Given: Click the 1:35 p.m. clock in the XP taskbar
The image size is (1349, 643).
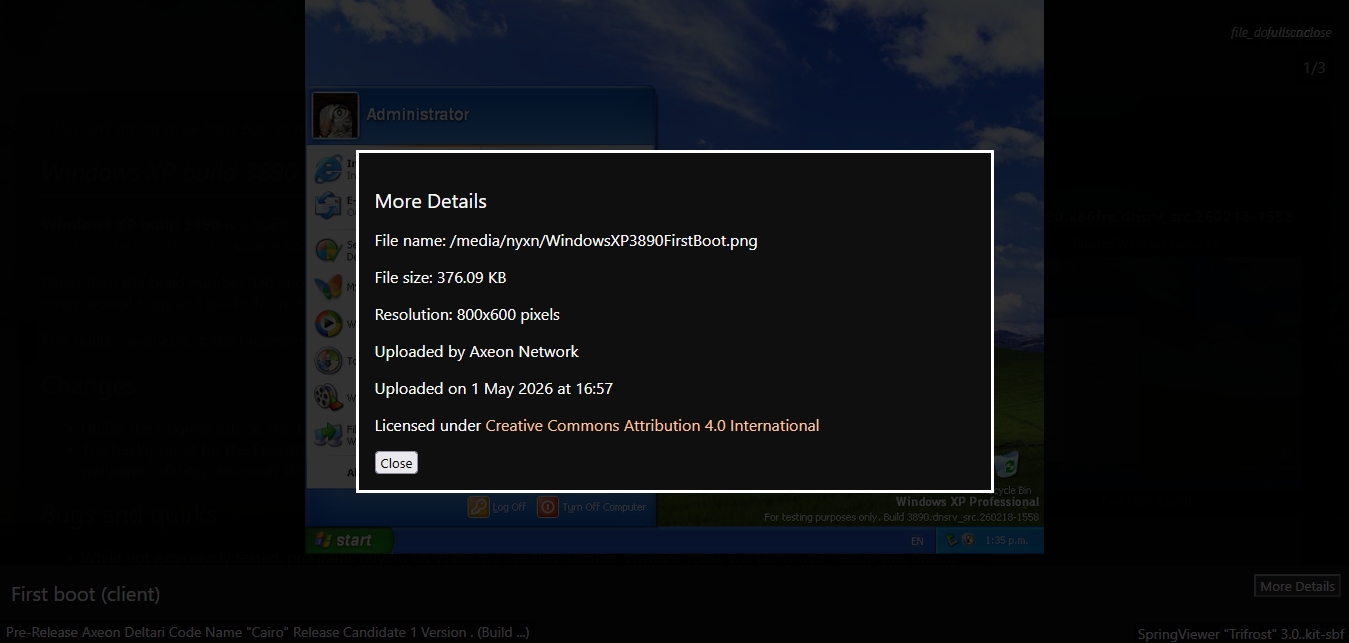Looking at the screenshot, I should click(x=1008, y=541).
